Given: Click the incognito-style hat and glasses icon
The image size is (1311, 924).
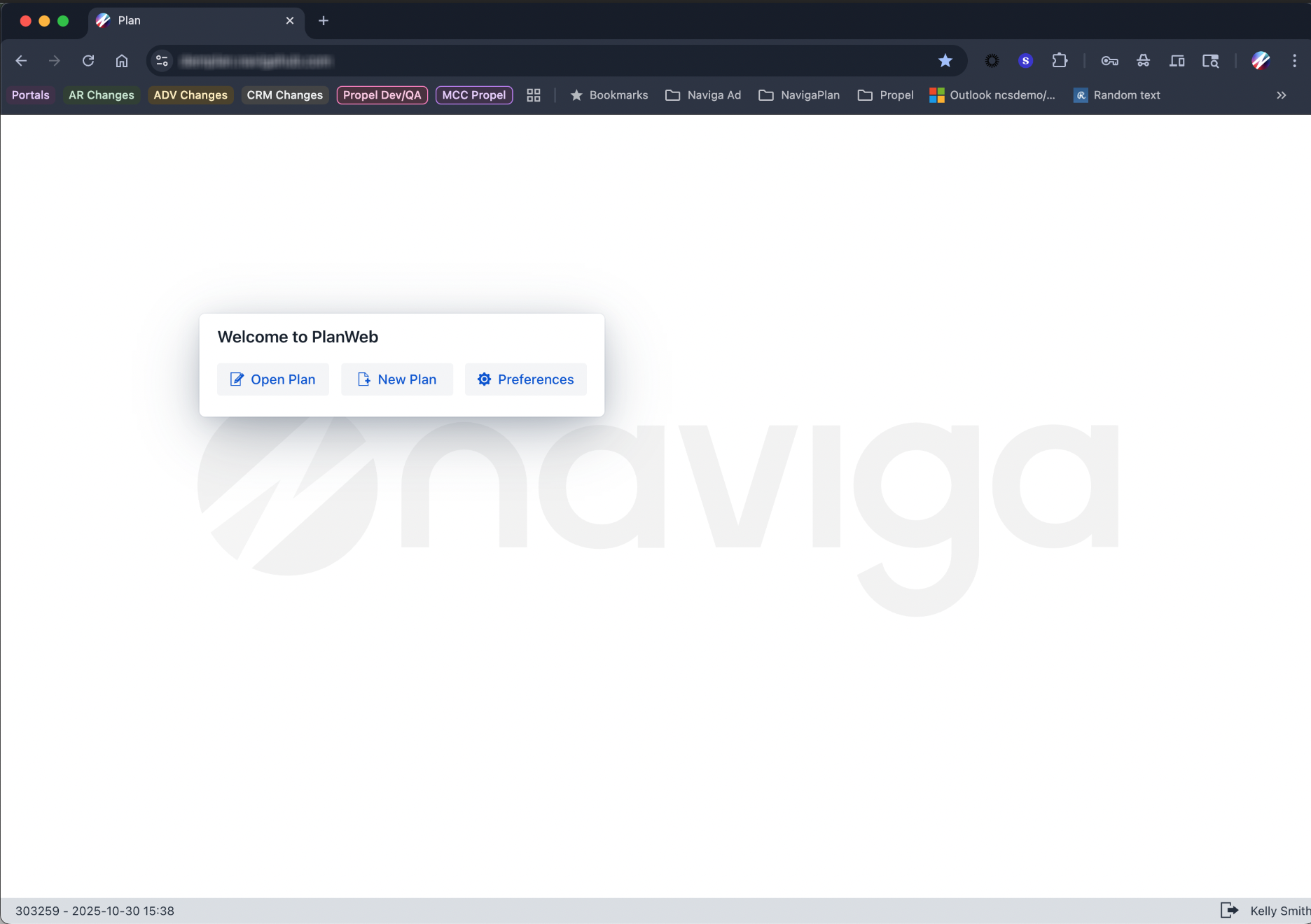Looking at the screenshot, I should click(1143, 61).
